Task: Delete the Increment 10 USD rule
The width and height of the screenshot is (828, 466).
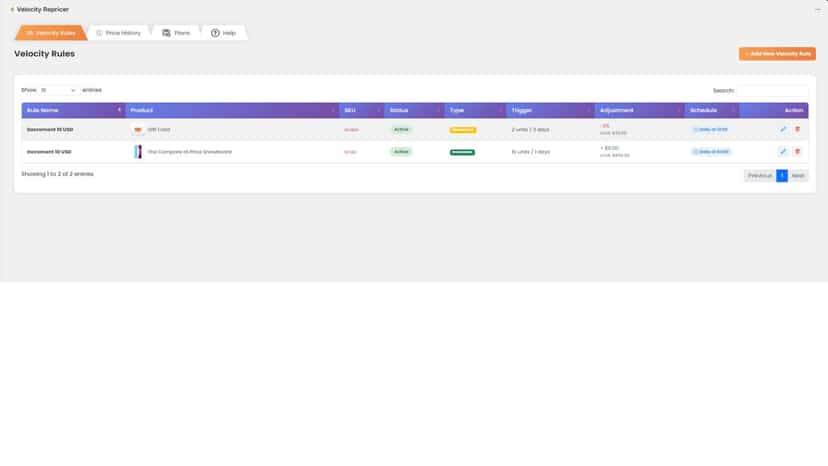Action: 797,152
